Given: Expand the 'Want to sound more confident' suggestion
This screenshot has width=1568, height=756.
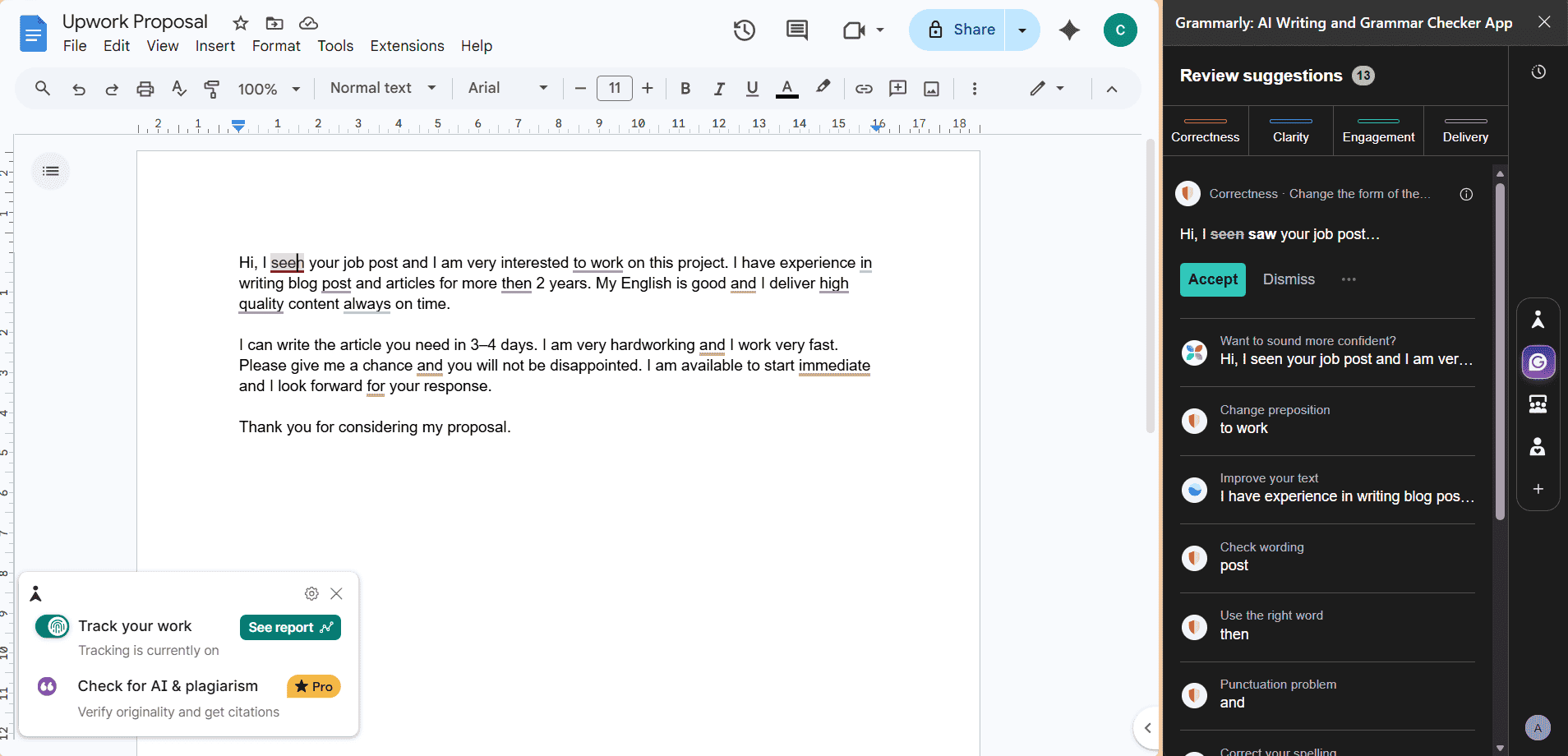Looking at the screenshot, I should coord(1327,351).
